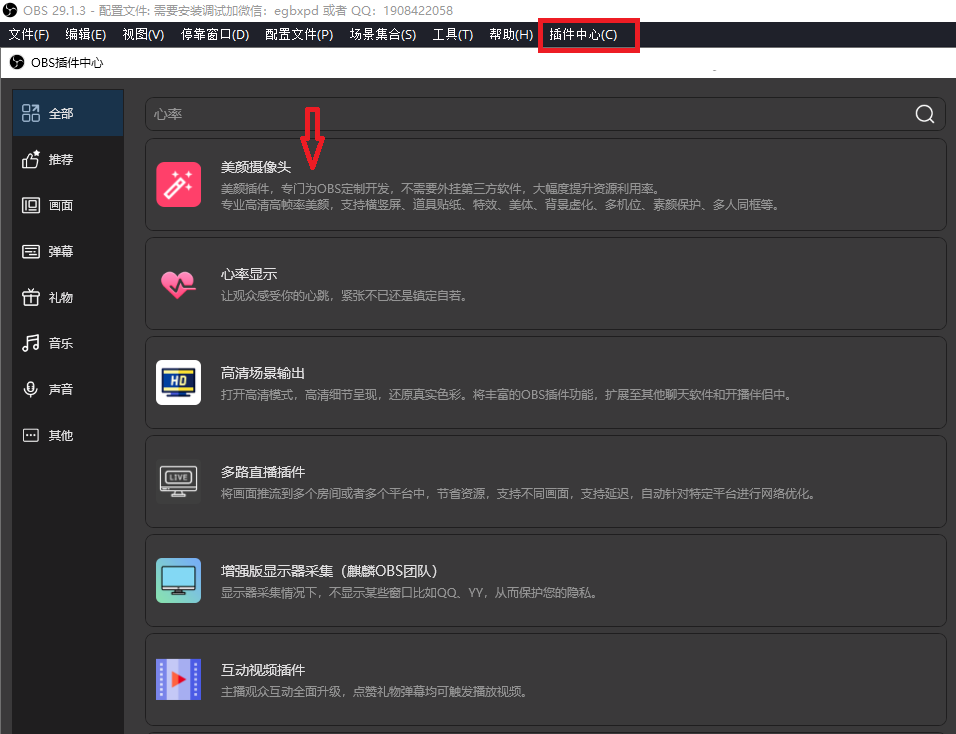Click the 心率显示 plugin card

pyautogui.click(x=545, y=283)
